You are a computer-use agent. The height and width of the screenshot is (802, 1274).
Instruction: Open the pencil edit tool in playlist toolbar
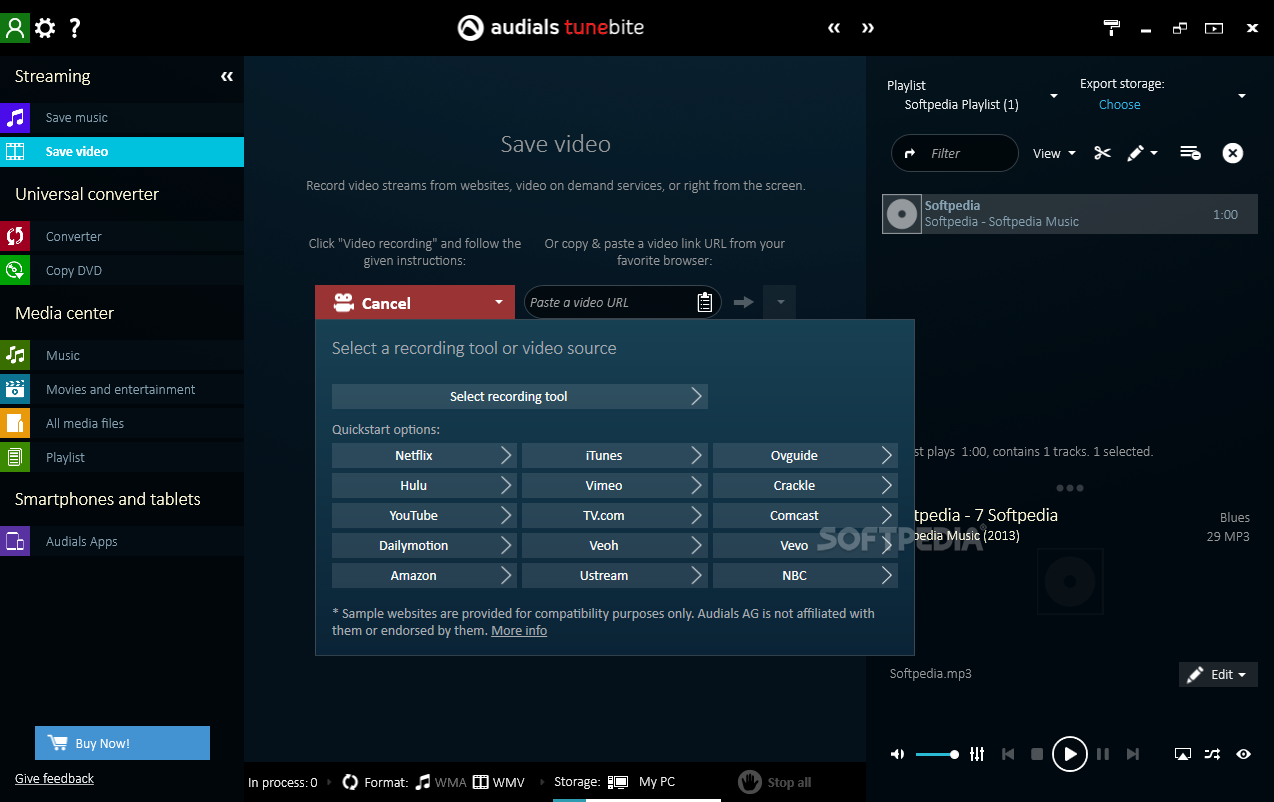1136,153
